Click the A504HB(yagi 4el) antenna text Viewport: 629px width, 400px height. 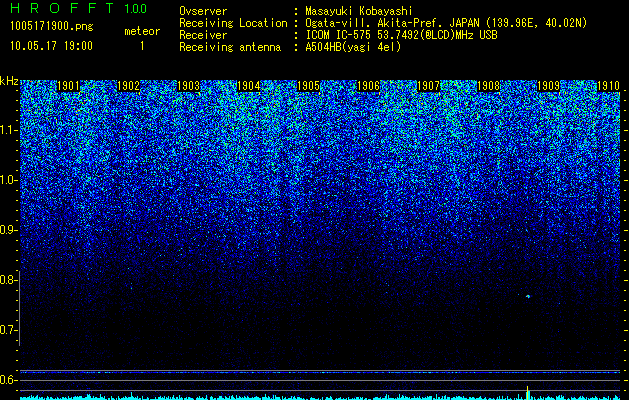point(353,47)
